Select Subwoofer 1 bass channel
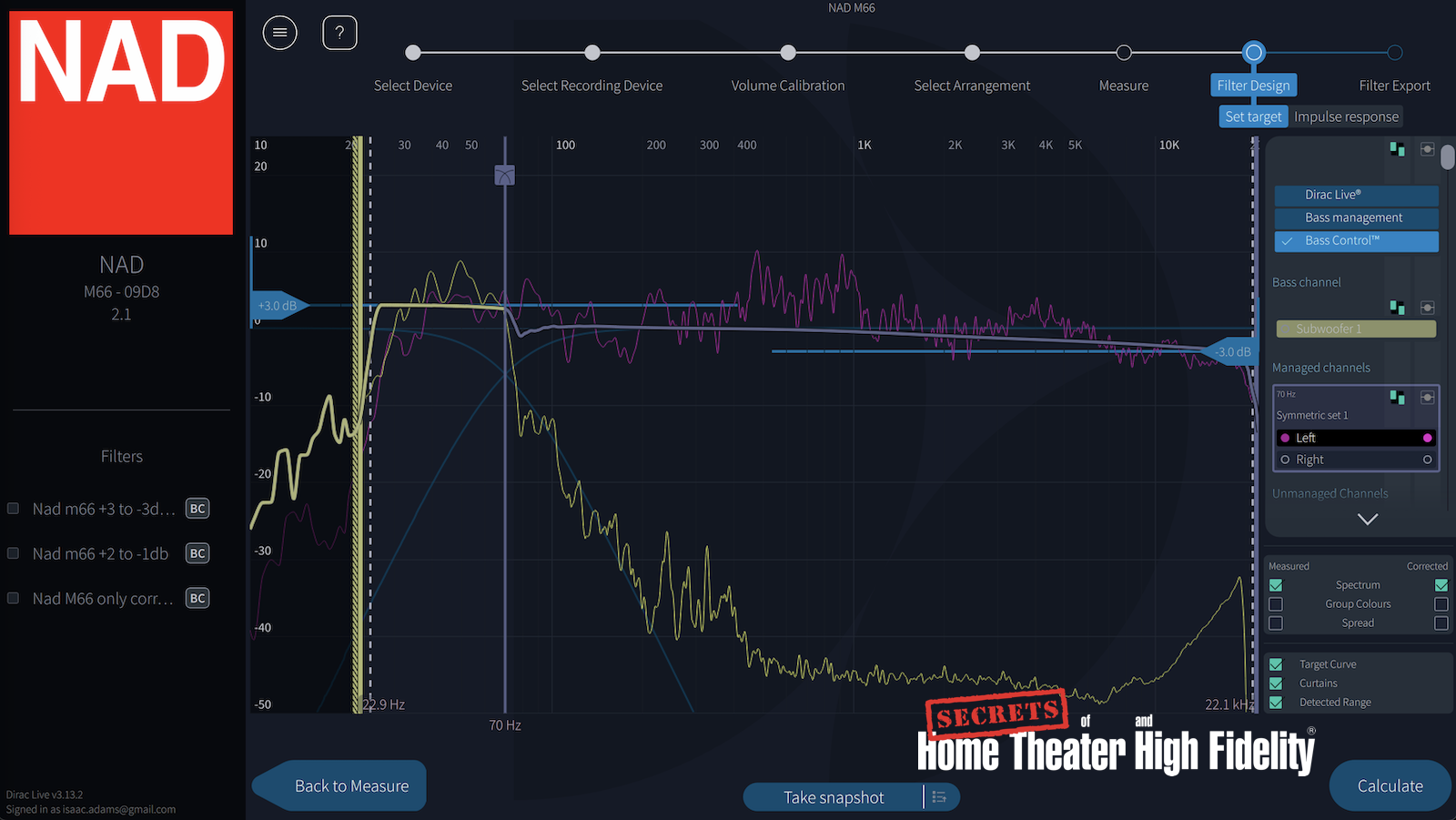 click(x=1356, y=329)
